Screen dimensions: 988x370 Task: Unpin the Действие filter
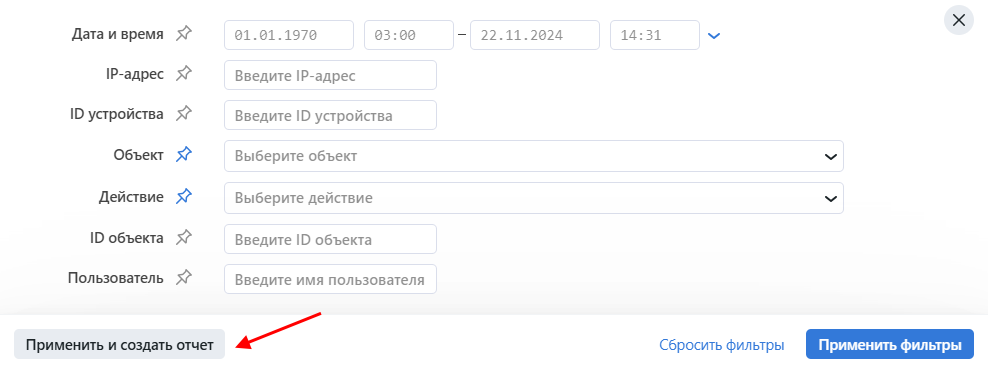(183, 197)
